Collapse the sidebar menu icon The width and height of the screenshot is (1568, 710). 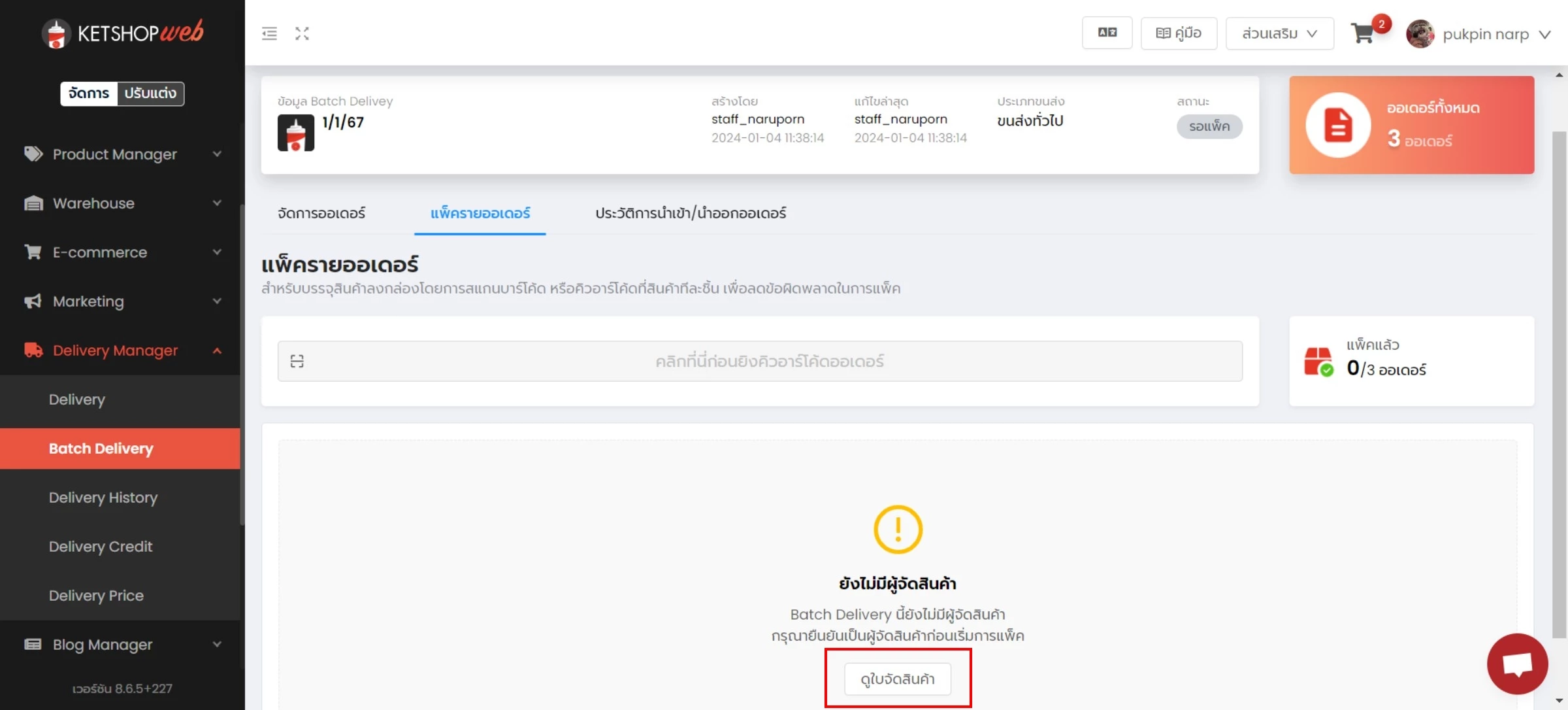pos(269,33)
